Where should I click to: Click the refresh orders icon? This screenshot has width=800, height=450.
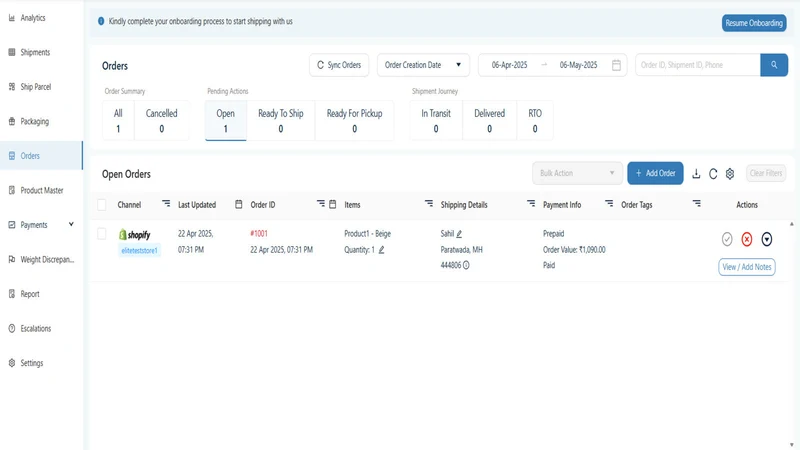tap(713, 173)
